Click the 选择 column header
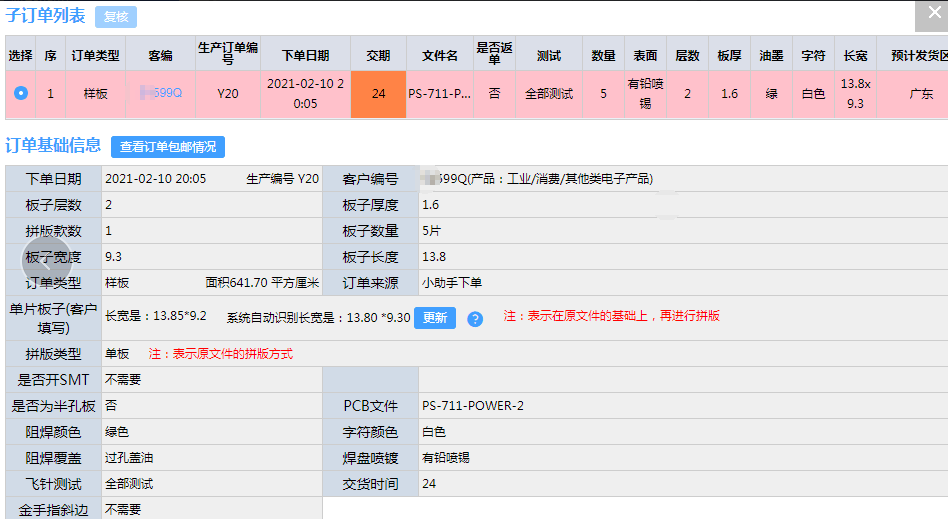948x519 pixels. coord(21,55)
